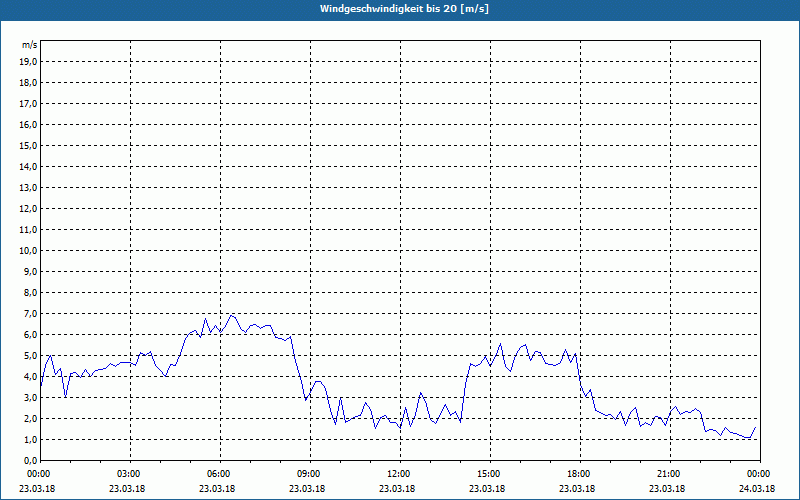Click the '9,0' y-axis value
The height and width of the screenshot is (500, 800).
point(30,271)
